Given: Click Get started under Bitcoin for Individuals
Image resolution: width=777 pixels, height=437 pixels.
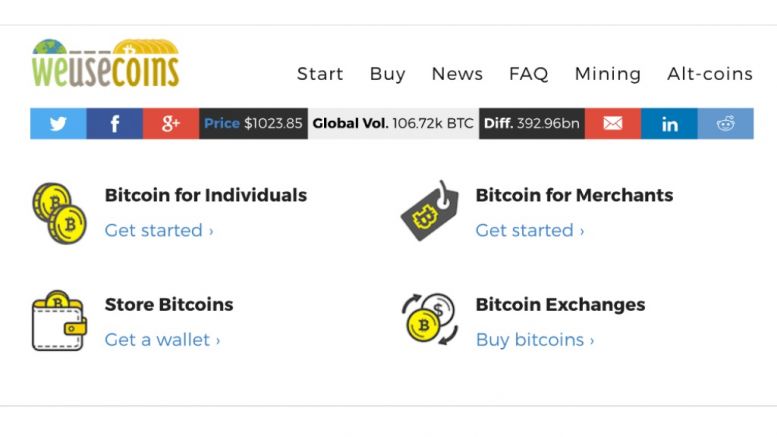Looking at the screenshot, I should coord(159,231).
